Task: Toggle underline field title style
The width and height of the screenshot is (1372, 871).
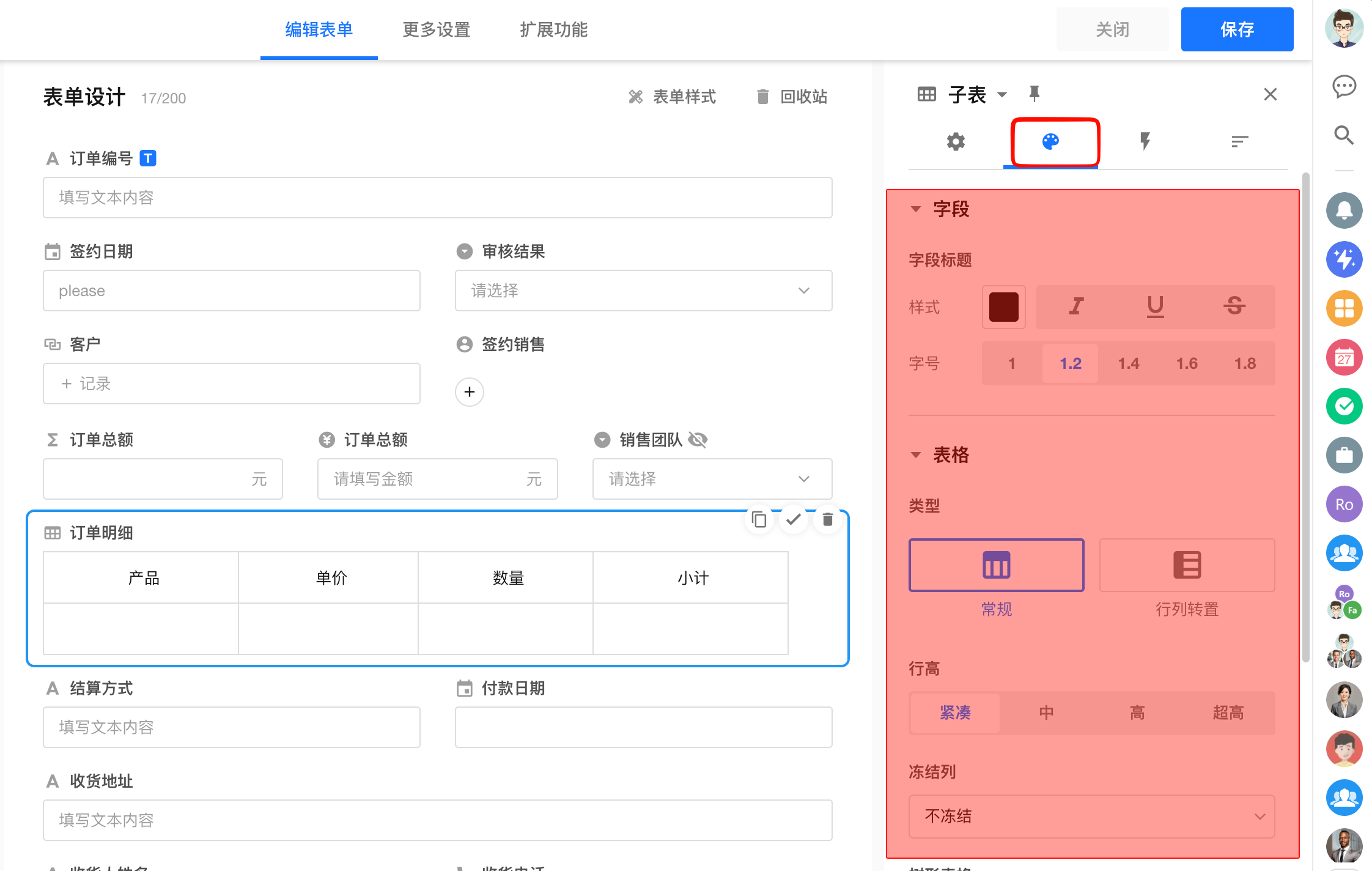Action: tap(1155, 306)
